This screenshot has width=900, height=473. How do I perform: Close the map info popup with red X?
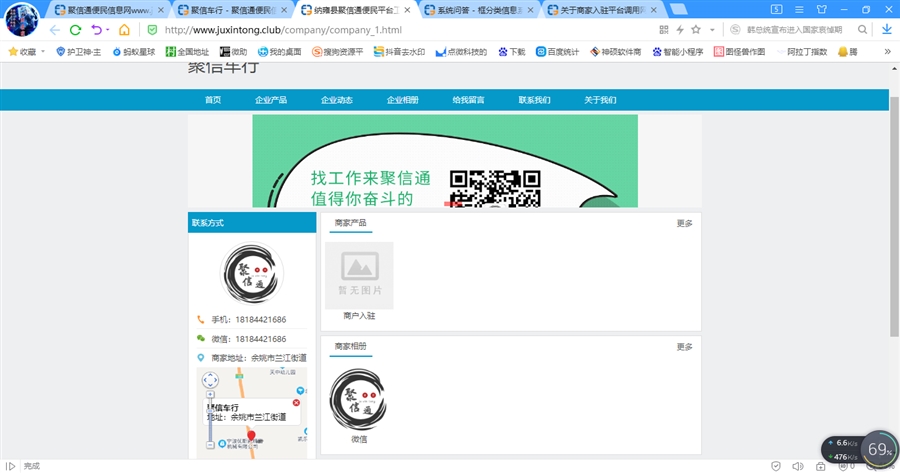[296, 402]
